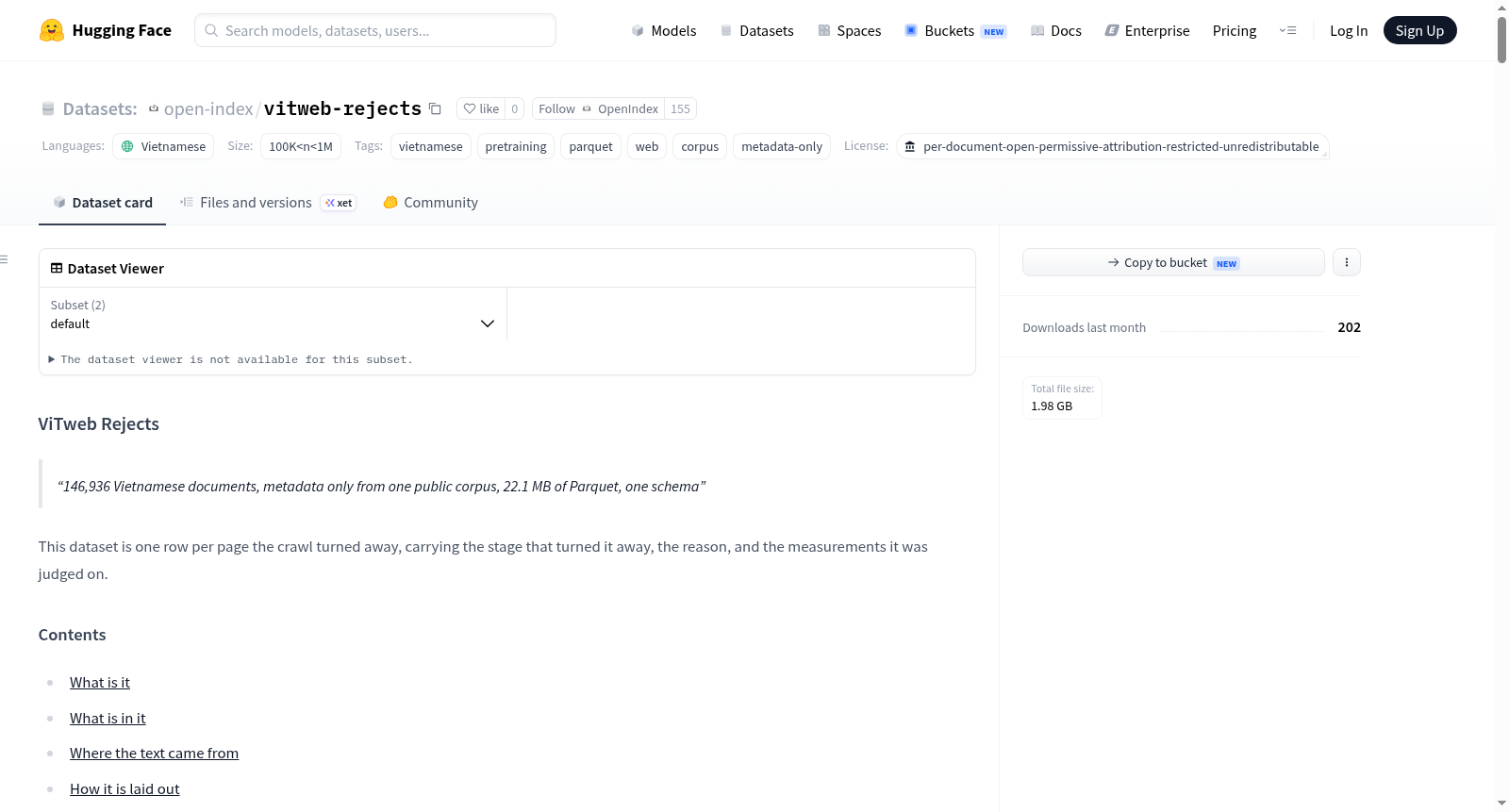Open Spaces from the navigation bar
Viewport: 1509px width, 812px height.
[849, 30]
